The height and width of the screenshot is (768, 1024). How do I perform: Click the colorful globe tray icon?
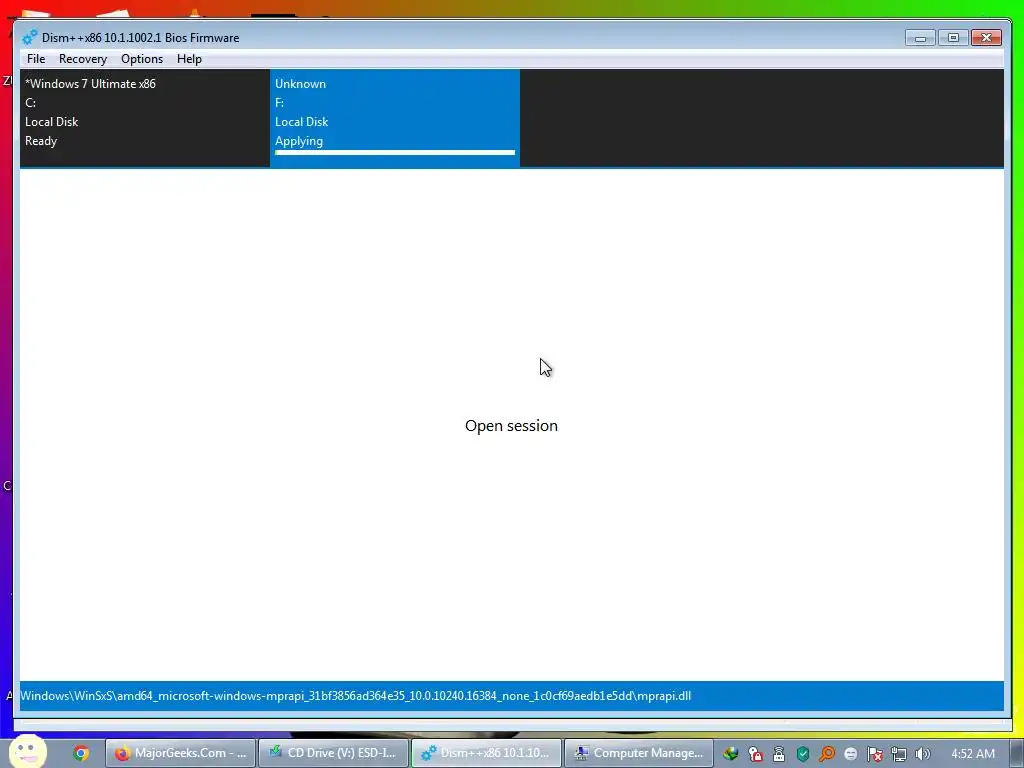731,754
